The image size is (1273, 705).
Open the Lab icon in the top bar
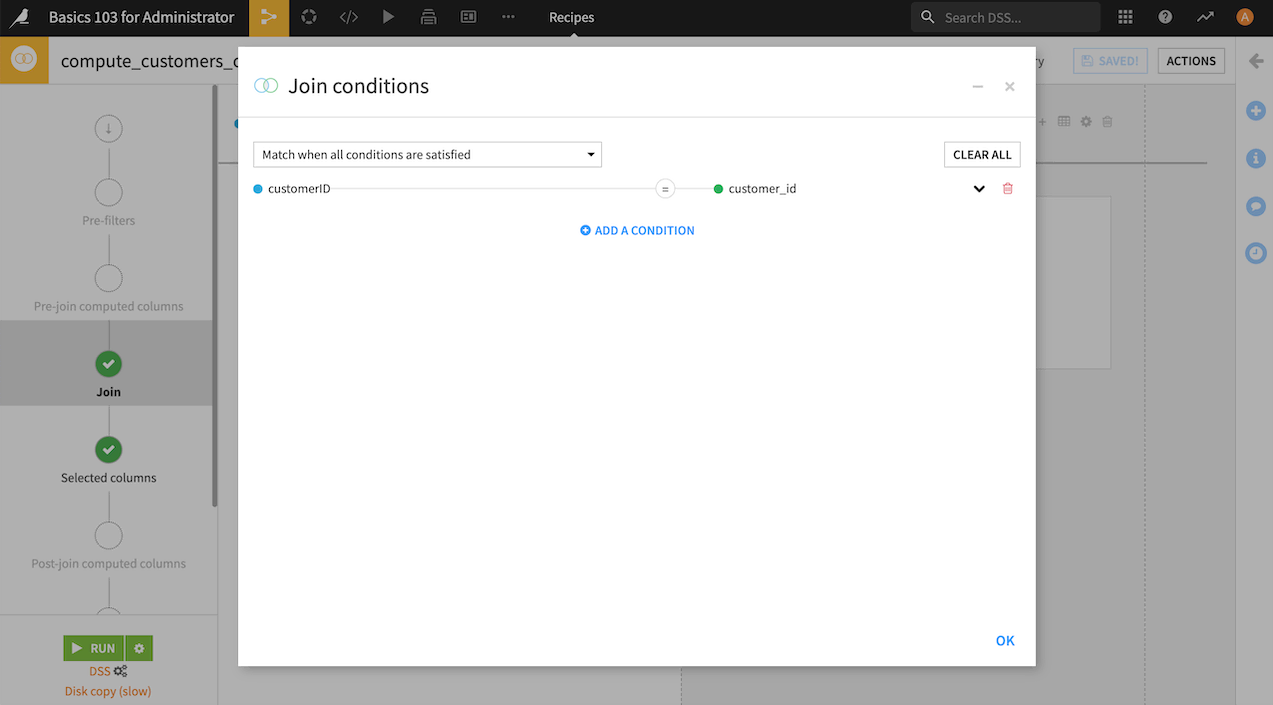coord(308,17)
